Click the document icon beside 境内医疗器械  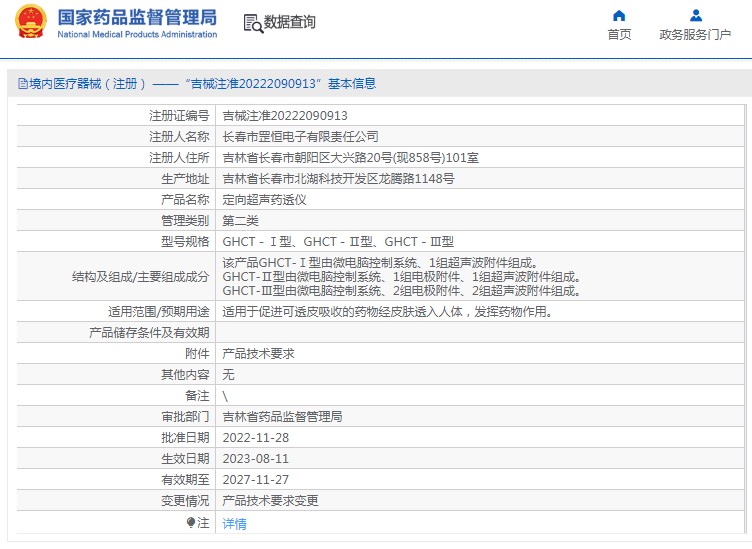tap(23, 84)
